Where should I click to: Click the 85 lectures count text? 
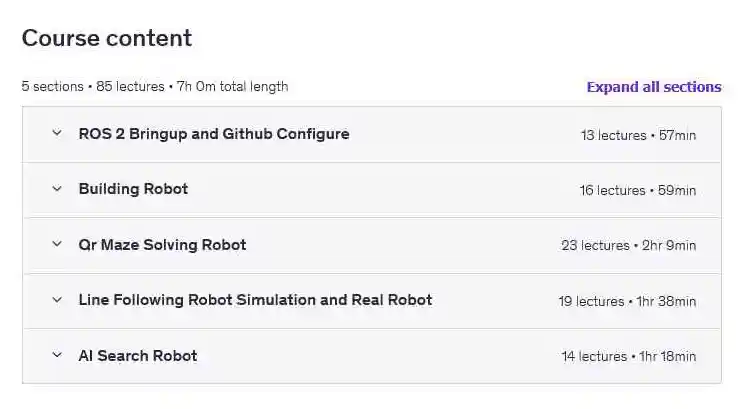pos(130,87)
